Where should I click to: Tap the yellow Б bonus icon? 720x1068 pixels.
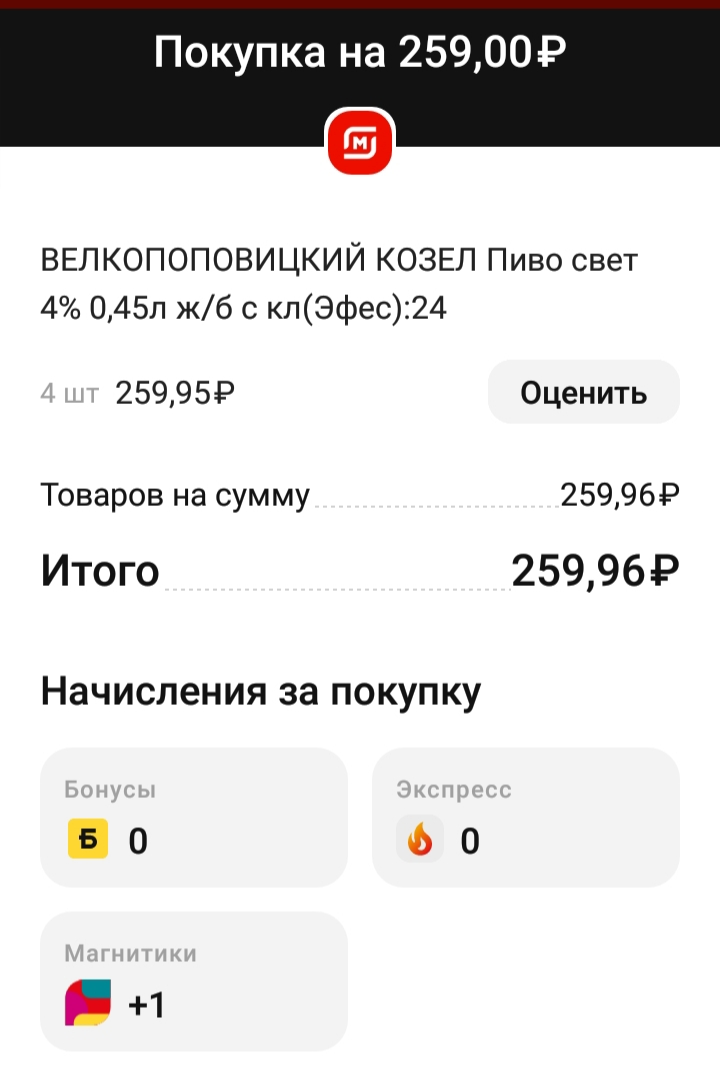(87, 838)
